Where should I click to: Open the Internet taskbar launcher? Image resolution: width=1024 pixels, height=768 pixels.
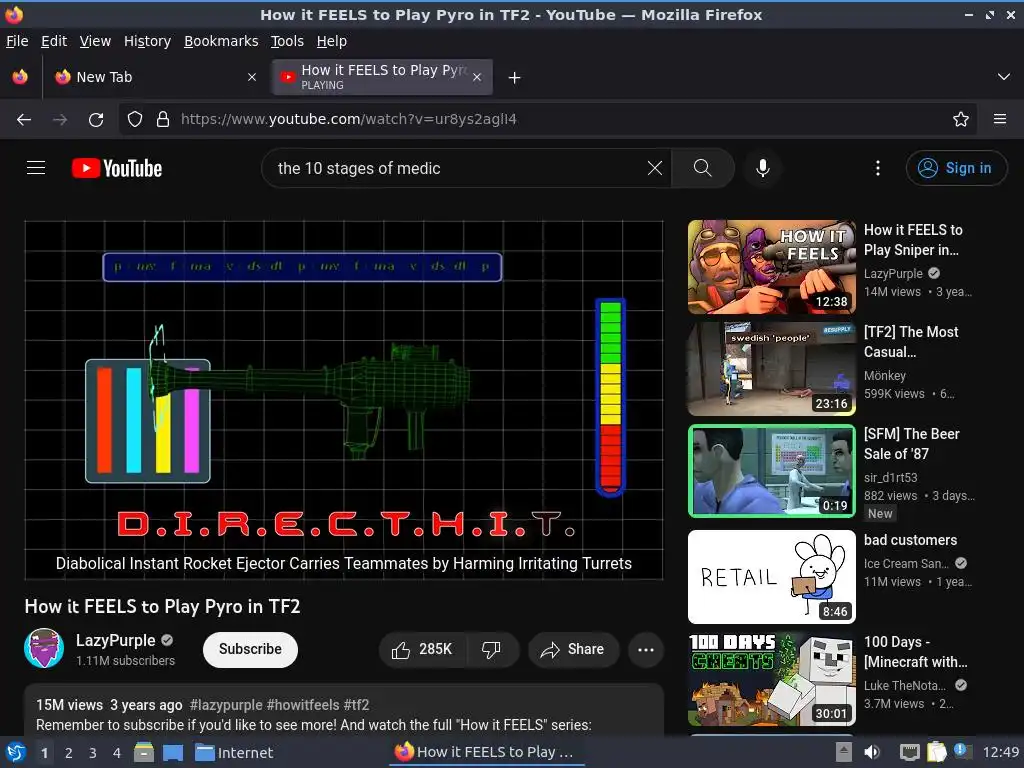pos(234,753)
